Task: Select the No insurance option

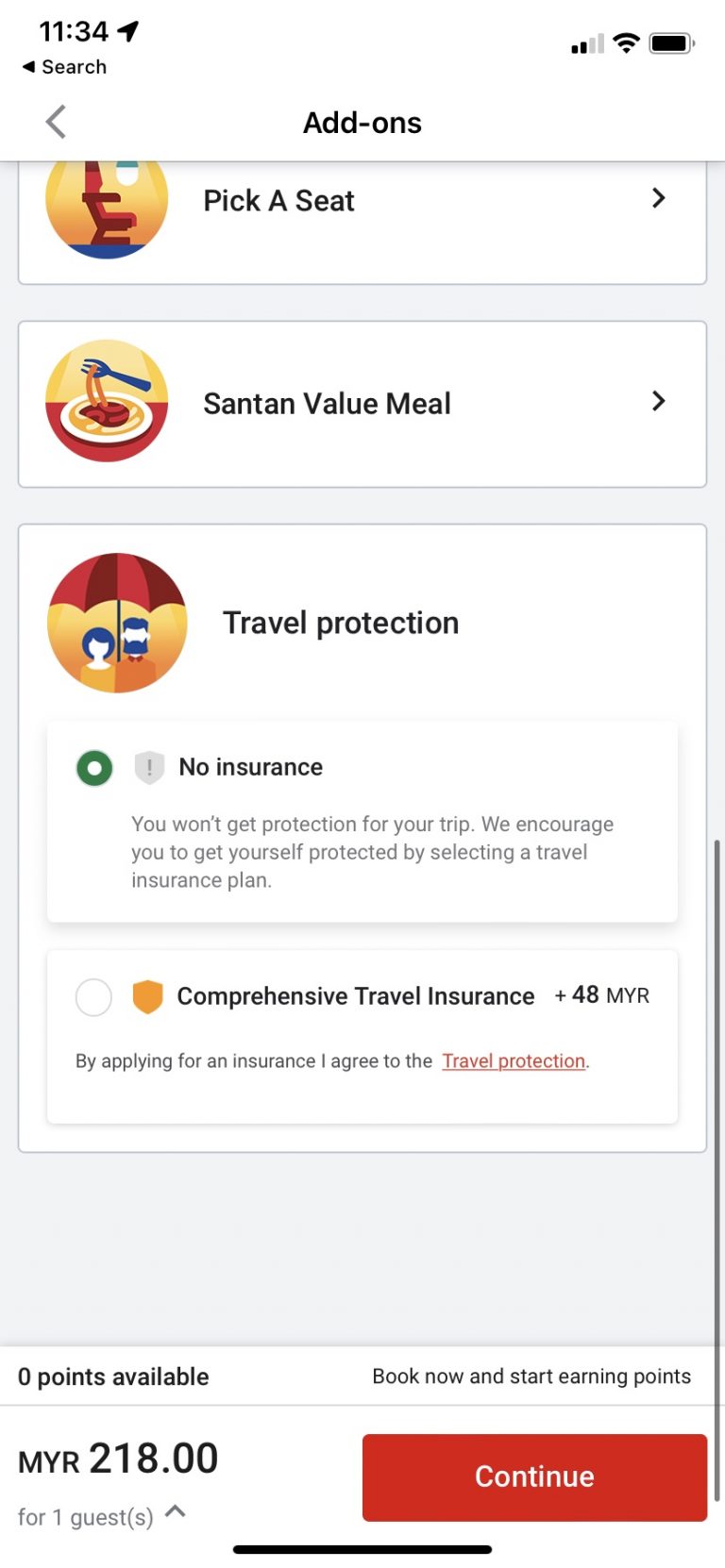Action: coord(93,767)
